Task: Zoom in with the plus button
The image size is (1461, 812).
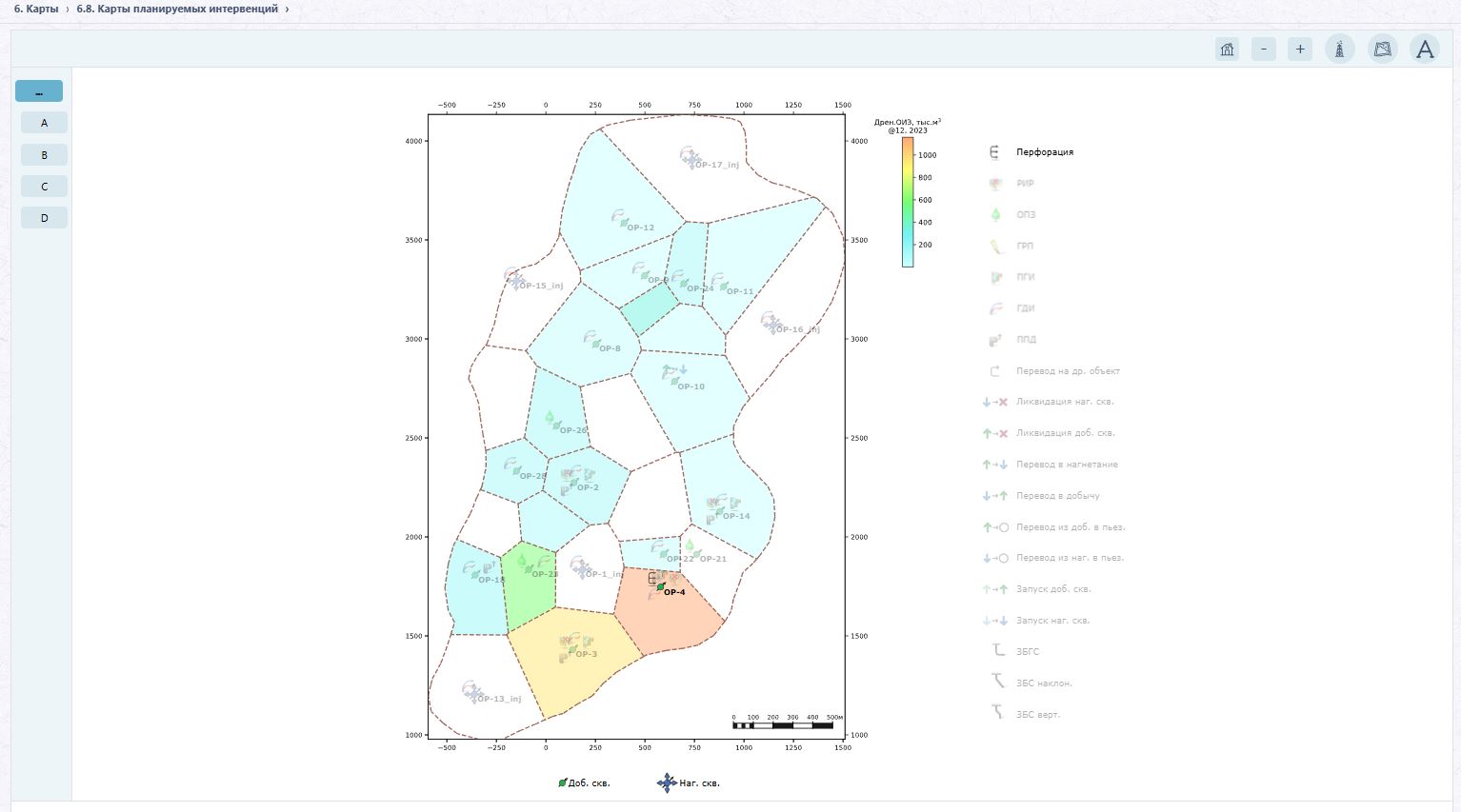Action: point(1300,49)
